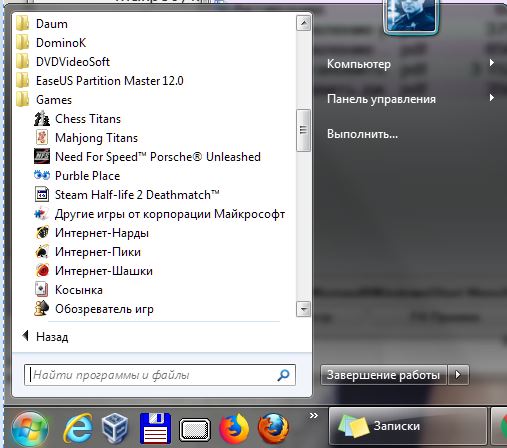
Task: Click the search magnifier icon
Action: 283,375
